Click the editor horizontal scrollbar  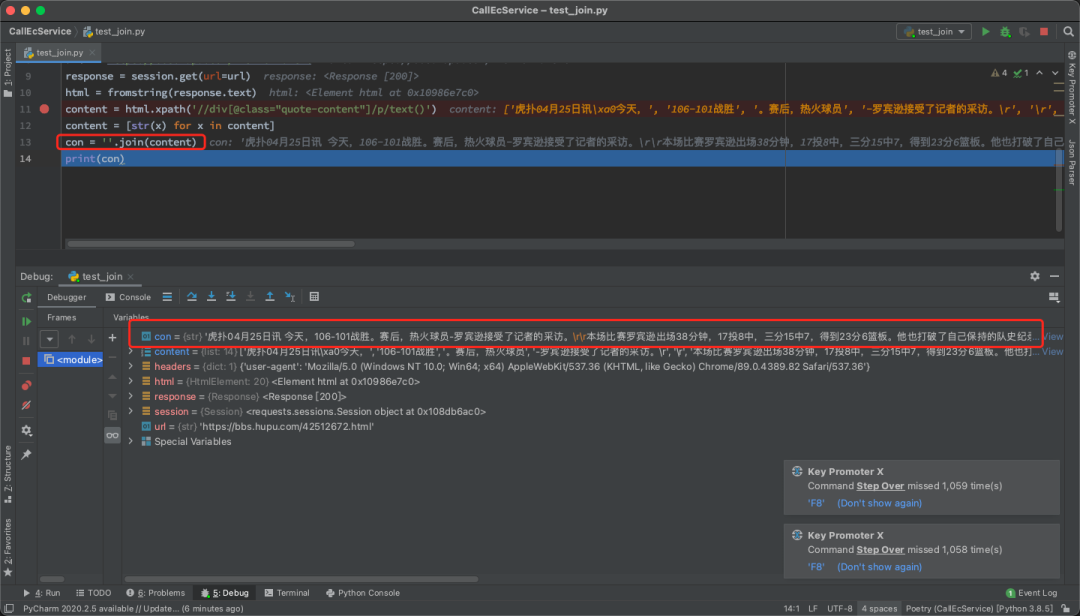pos(211,244)
